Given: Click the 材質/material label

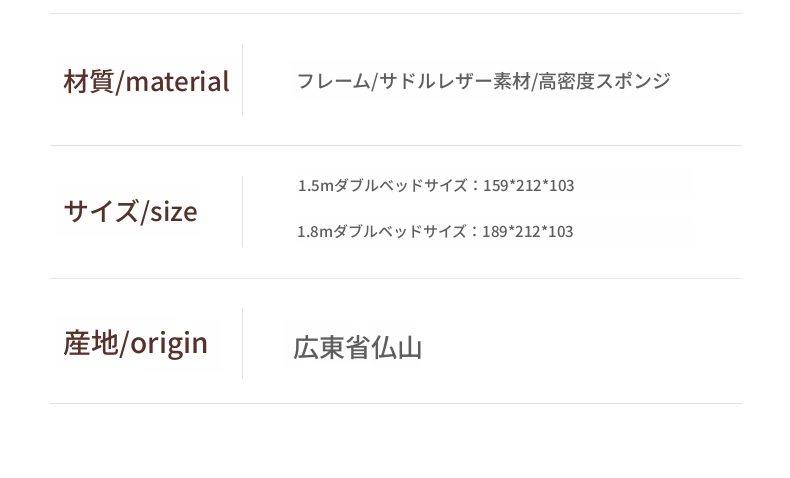Looking at the screenshot, I should 147,82.
